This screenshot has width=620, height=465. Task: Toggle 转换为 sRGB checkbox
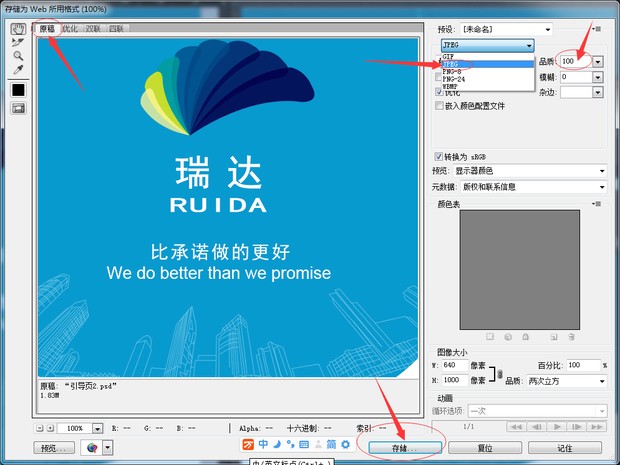(x=439, y=157)
